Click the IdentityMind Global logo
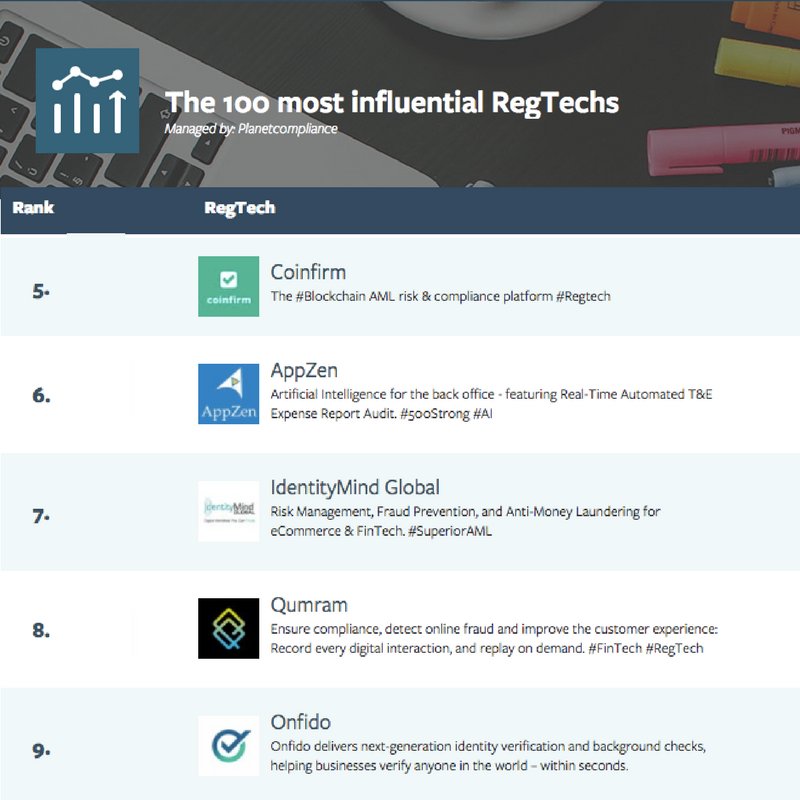Image resolution: width=800 pixels, height=800 pixels. click(x=228, y=509)
